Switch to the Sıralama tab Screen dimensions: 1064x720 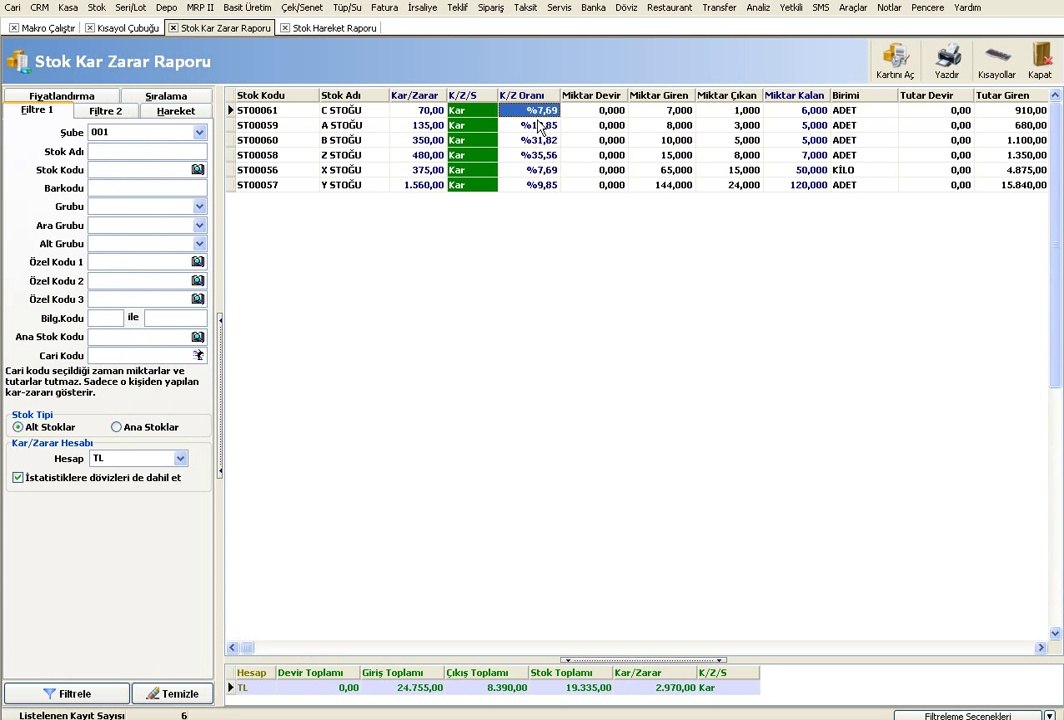click(x=166, y=96)
